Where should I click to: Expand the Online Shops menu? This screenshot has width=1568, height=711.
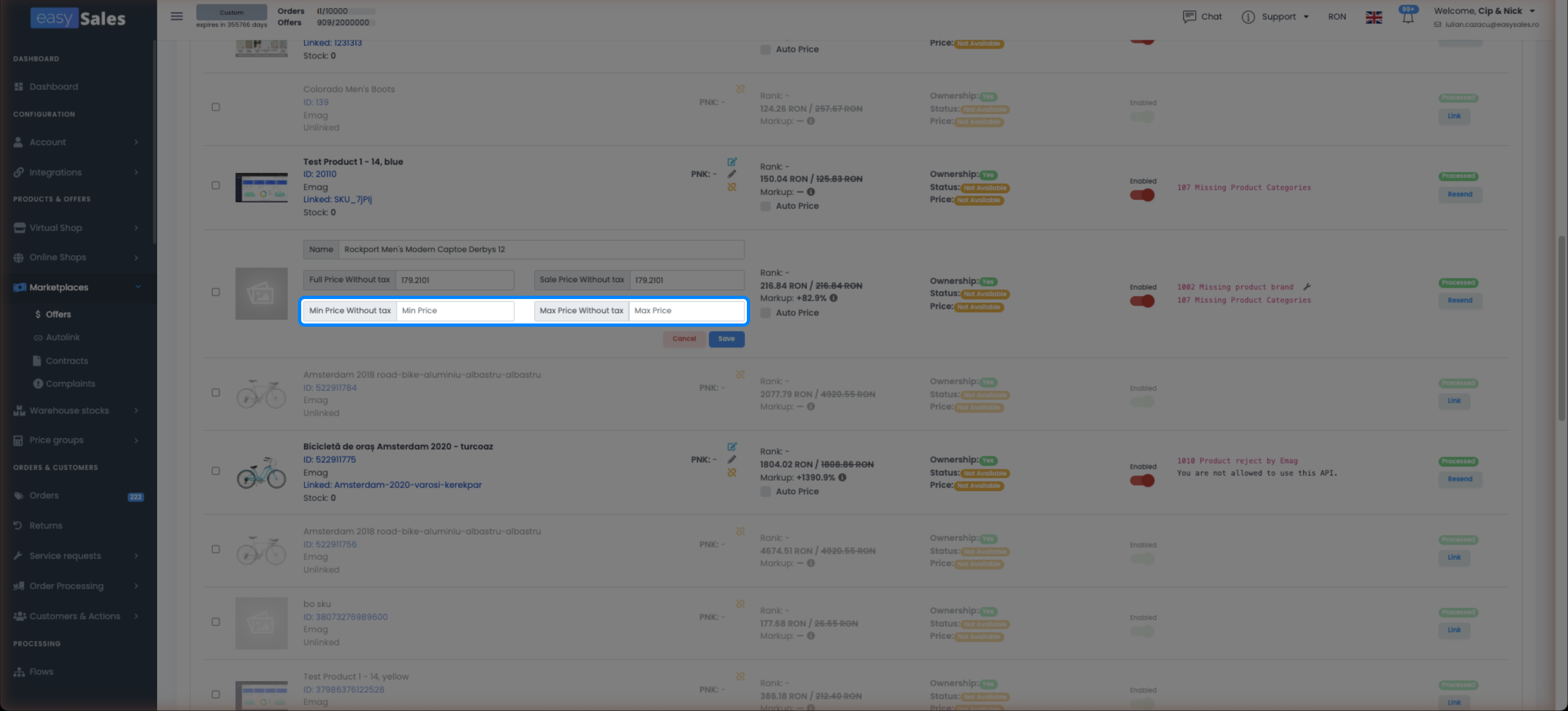pos(77,257)
